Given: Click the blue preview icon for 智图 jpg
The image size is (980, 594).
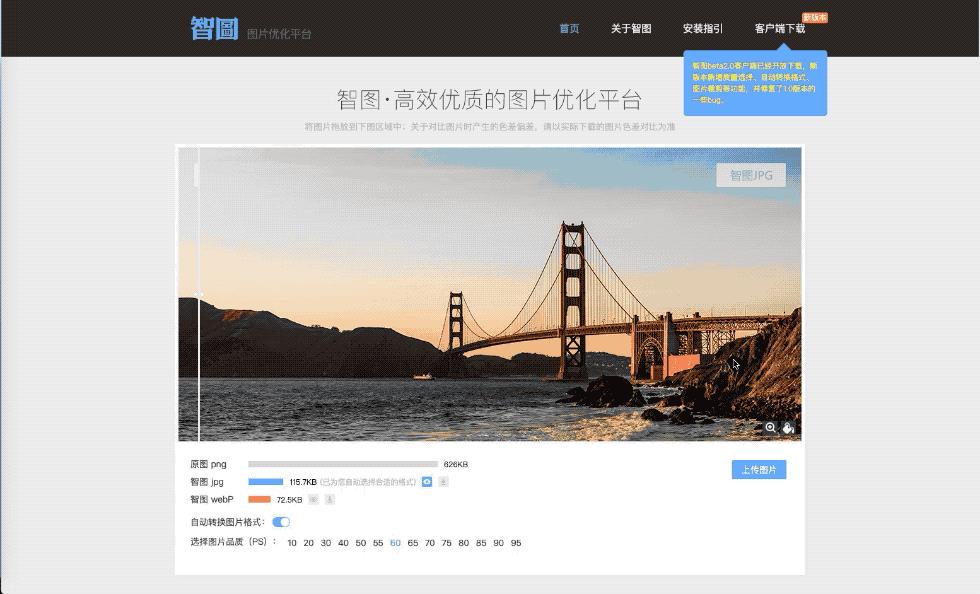Looking at the screenshot, I should pyautogui.click(x=427, y=482).
